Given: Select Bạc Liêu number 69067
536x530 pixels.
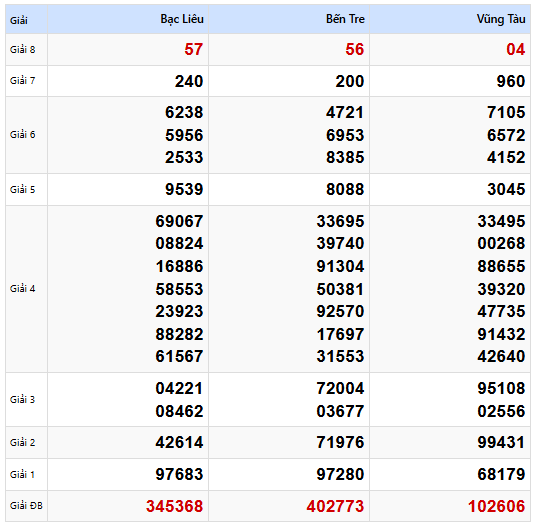Looking at the screenshot, I should (179, 221).
